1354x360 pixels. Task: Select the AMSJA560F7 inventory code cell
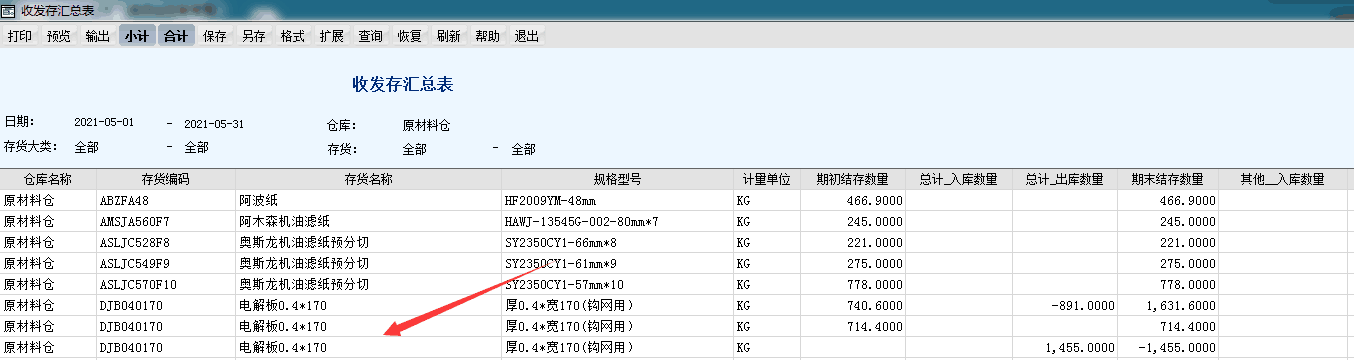point(165,222)
